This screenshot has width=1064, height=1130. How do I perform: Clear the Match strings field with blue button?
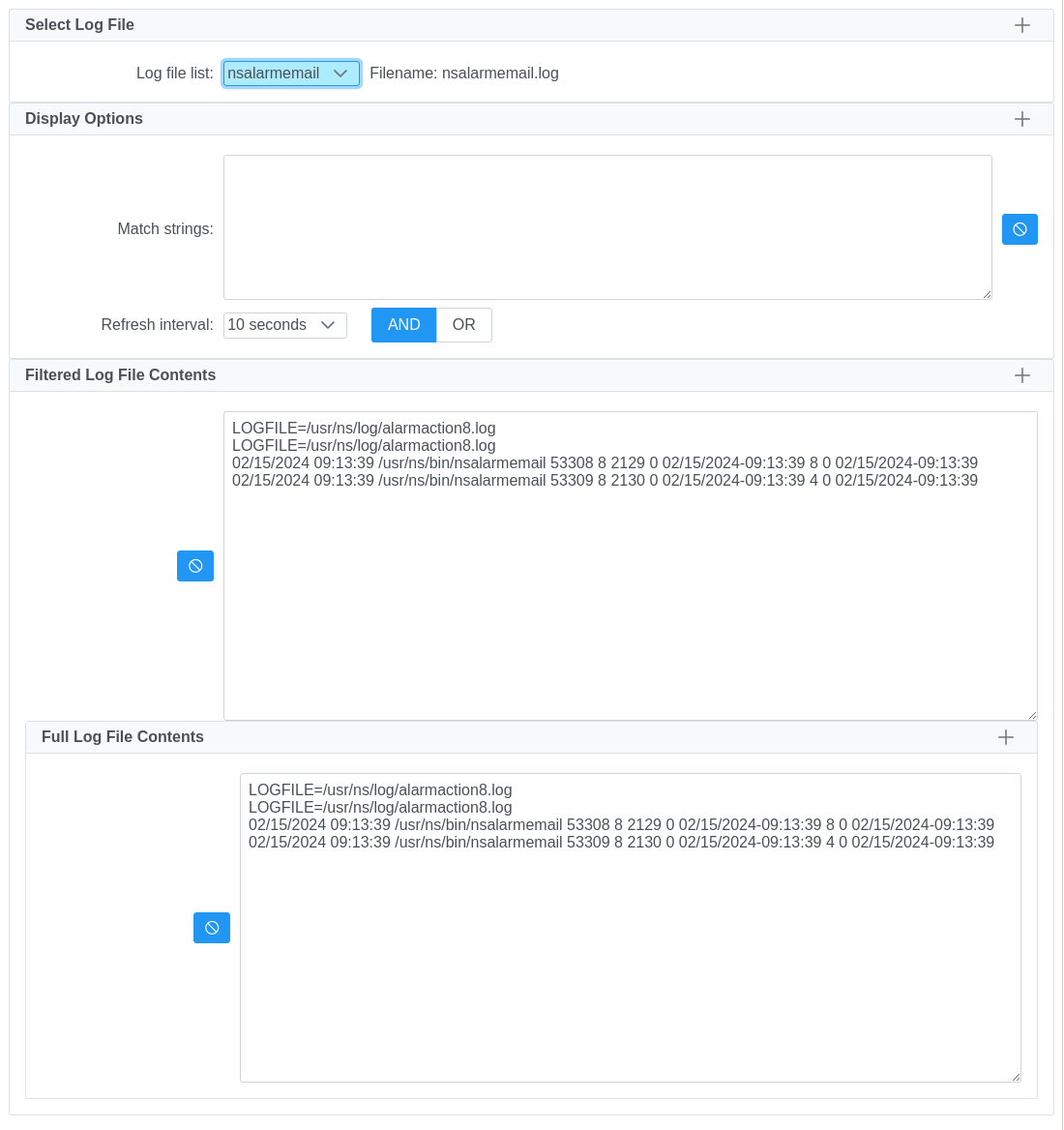pyautogui.click(x=1020, y=229)
